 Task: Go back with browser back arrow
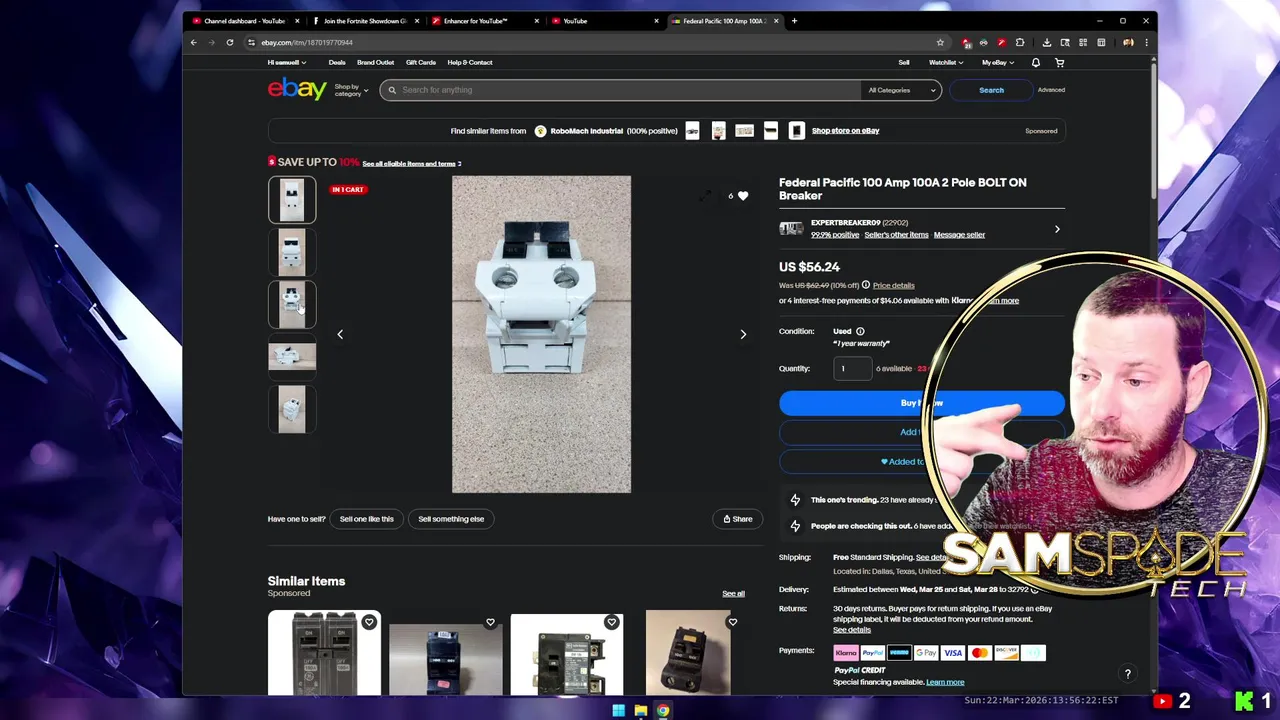(x=194, y=42)
